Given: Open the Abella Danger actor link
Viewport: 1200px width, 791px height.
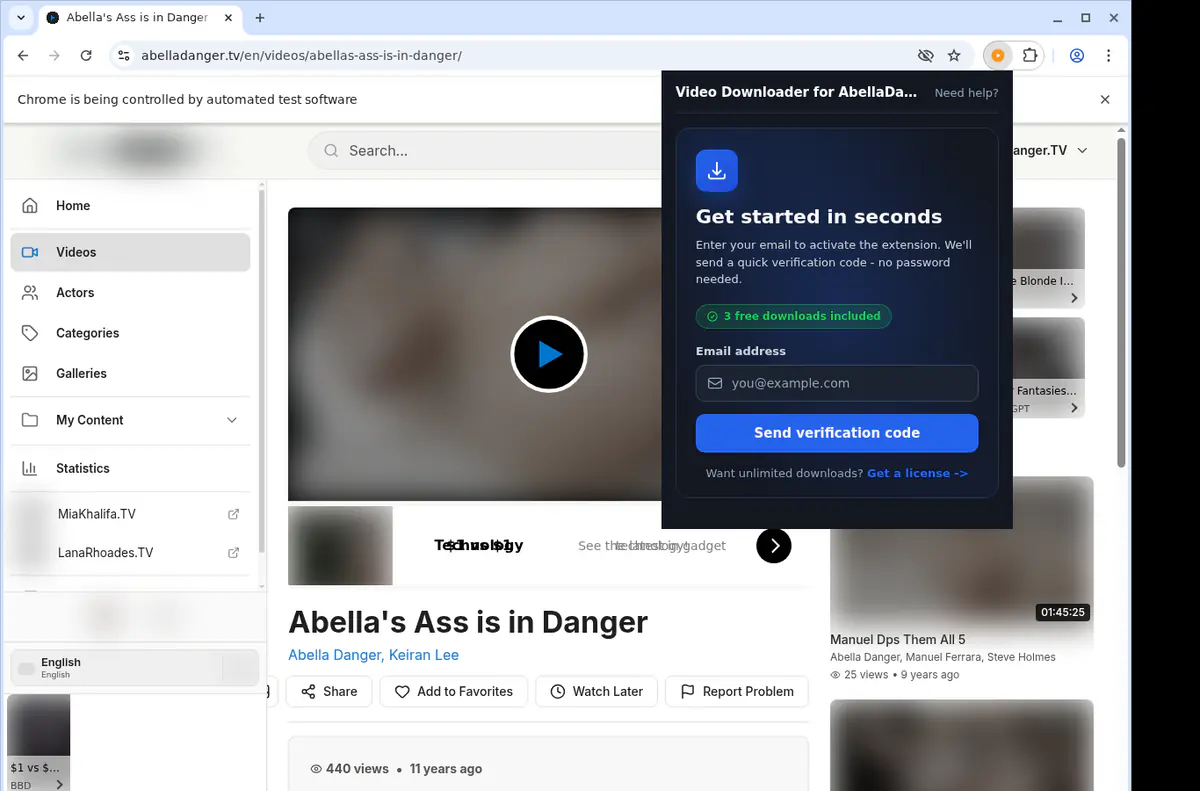Looking at the screenshot, I should 334,655.
